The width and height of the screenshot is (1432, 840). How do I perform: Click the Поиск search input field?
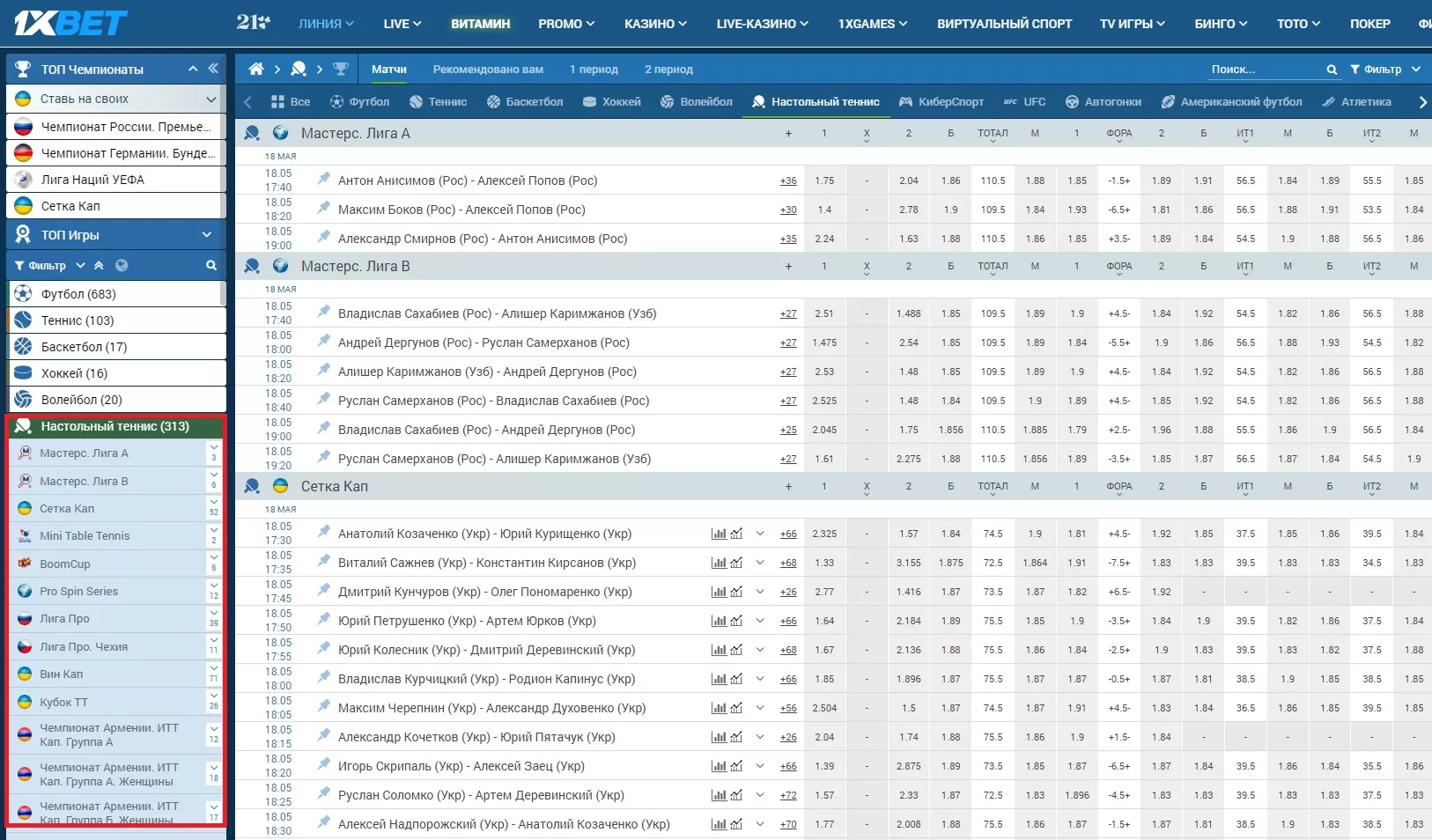tap(1264, 70)
